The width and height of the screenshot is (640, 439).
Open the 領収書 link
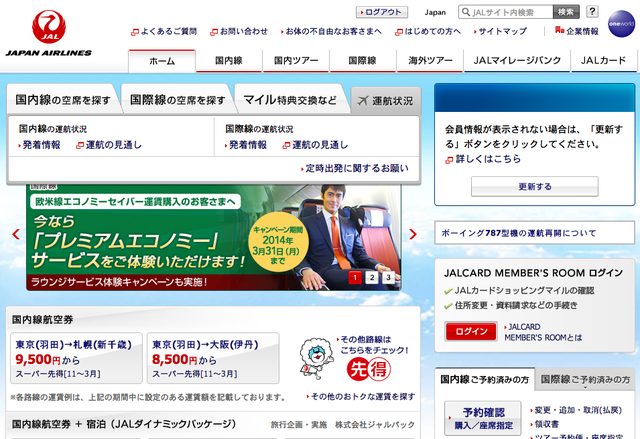(544, 424)
